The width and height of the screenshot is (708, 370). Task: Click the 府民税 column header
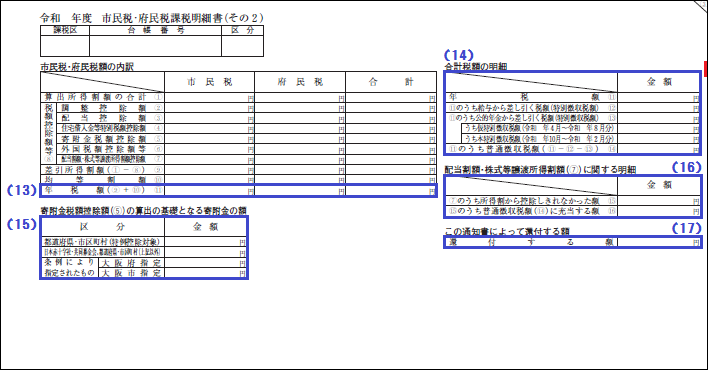(300, 82)
